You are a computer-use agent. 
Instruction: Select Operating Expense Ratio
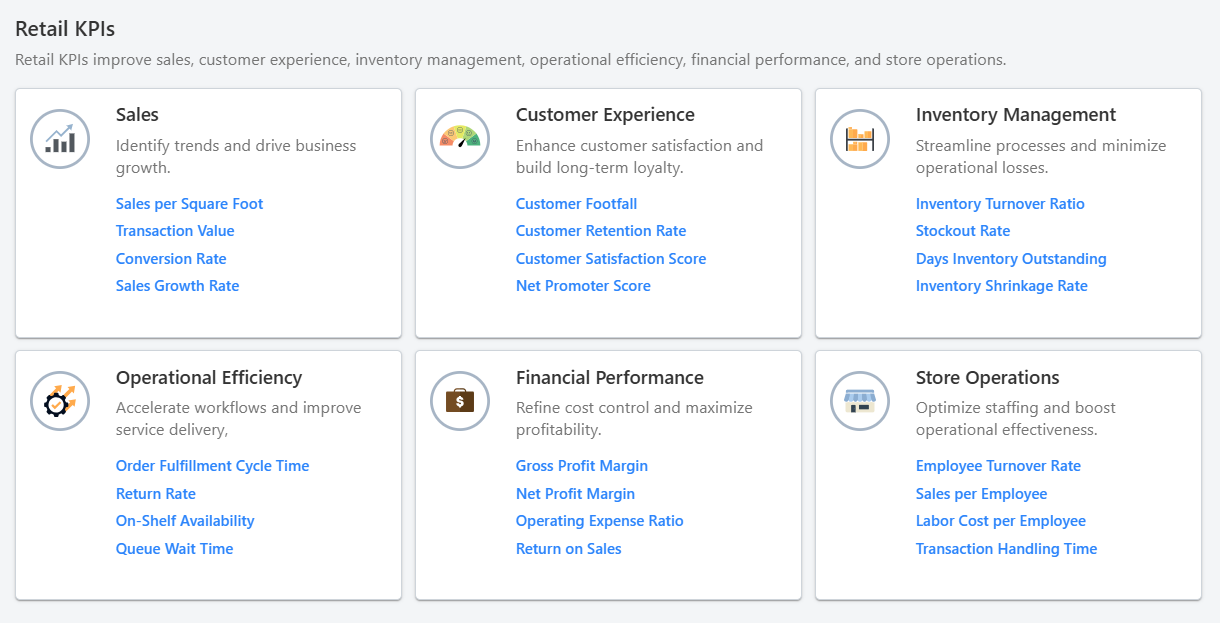[600, 520]
